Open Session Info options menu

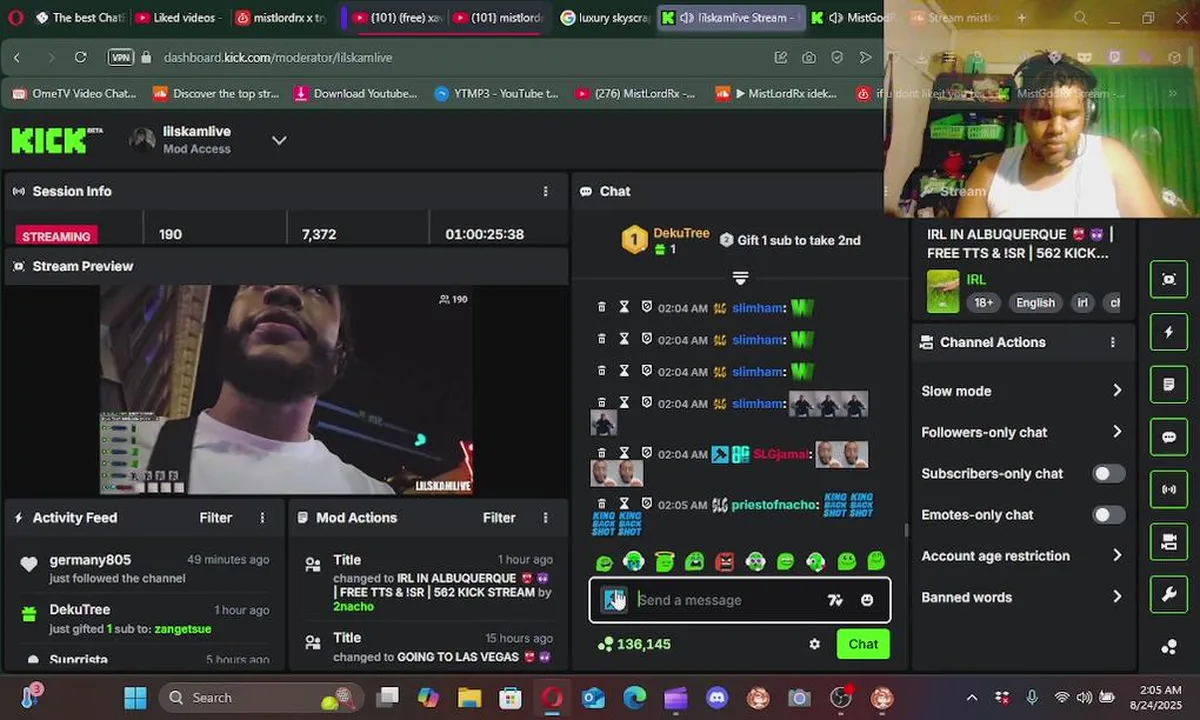point(545,191)
